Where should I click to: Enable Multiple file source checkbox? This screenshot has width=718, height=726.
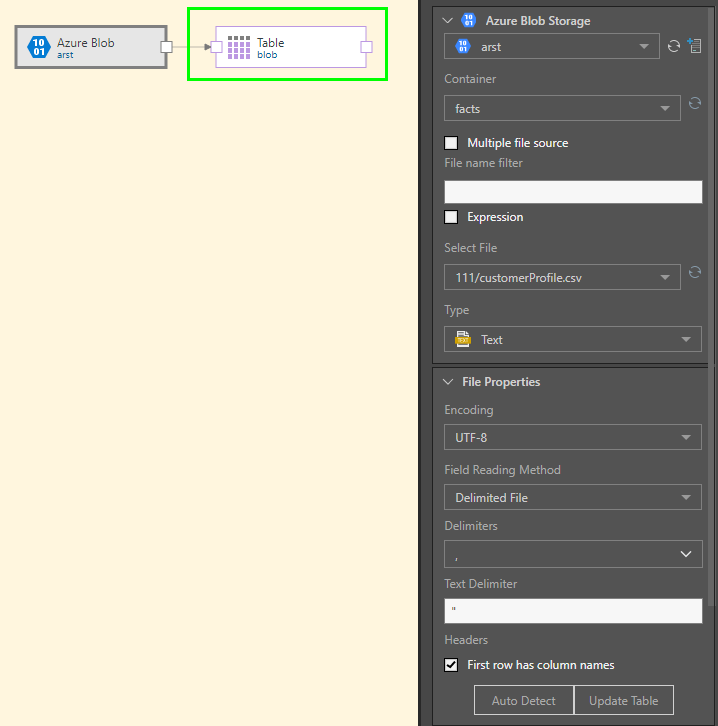[x=451, y=143]
